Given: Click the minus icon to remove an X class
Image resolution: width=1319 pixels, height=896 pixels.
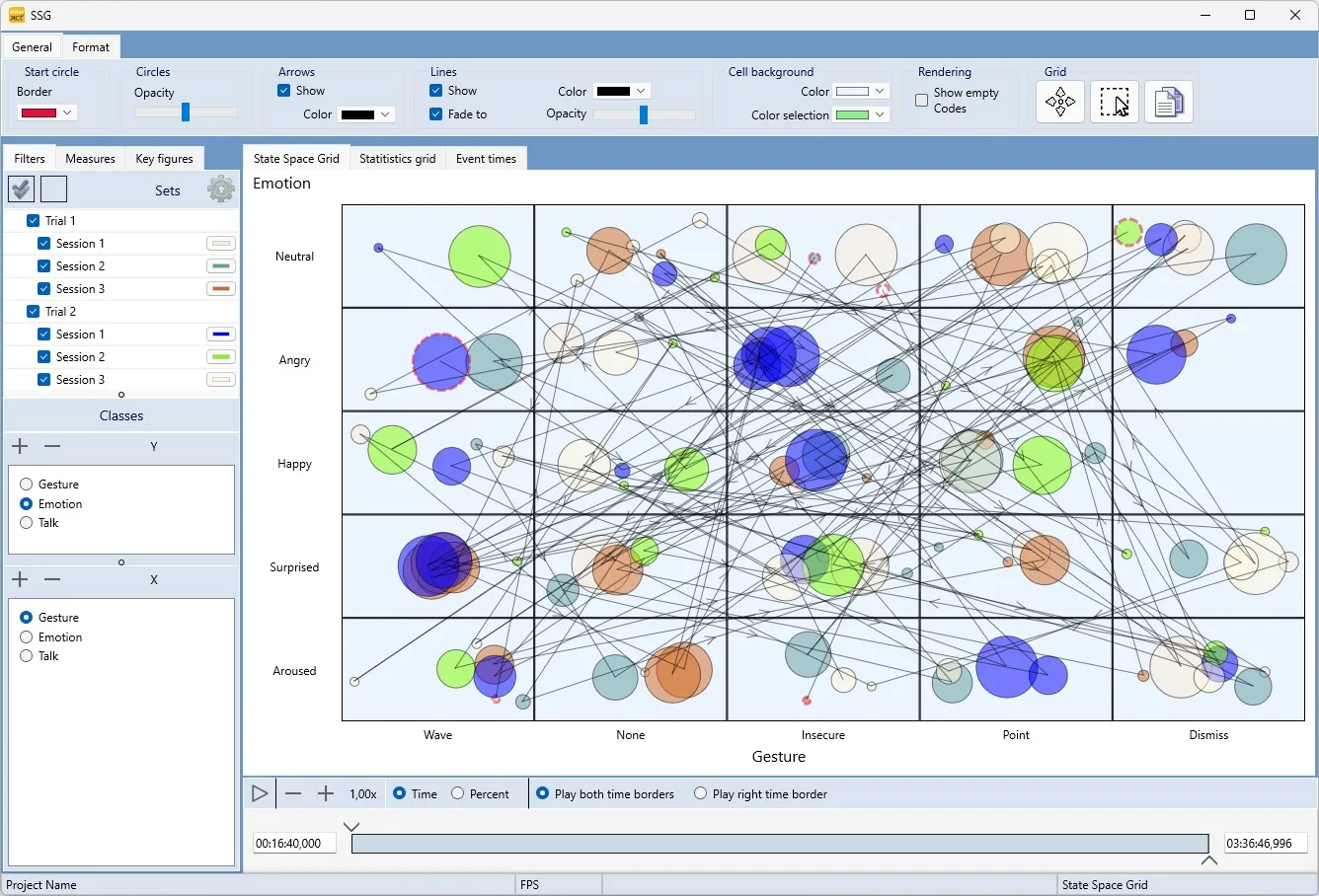Looking at the screenshot, I should (x=52, y=579).
